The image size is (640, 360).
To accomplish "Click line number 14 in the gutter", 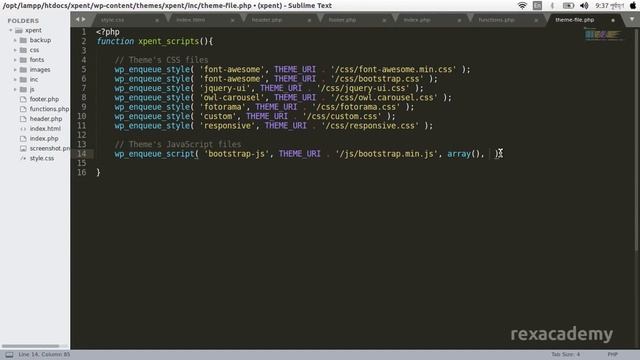I will point(82,154).
